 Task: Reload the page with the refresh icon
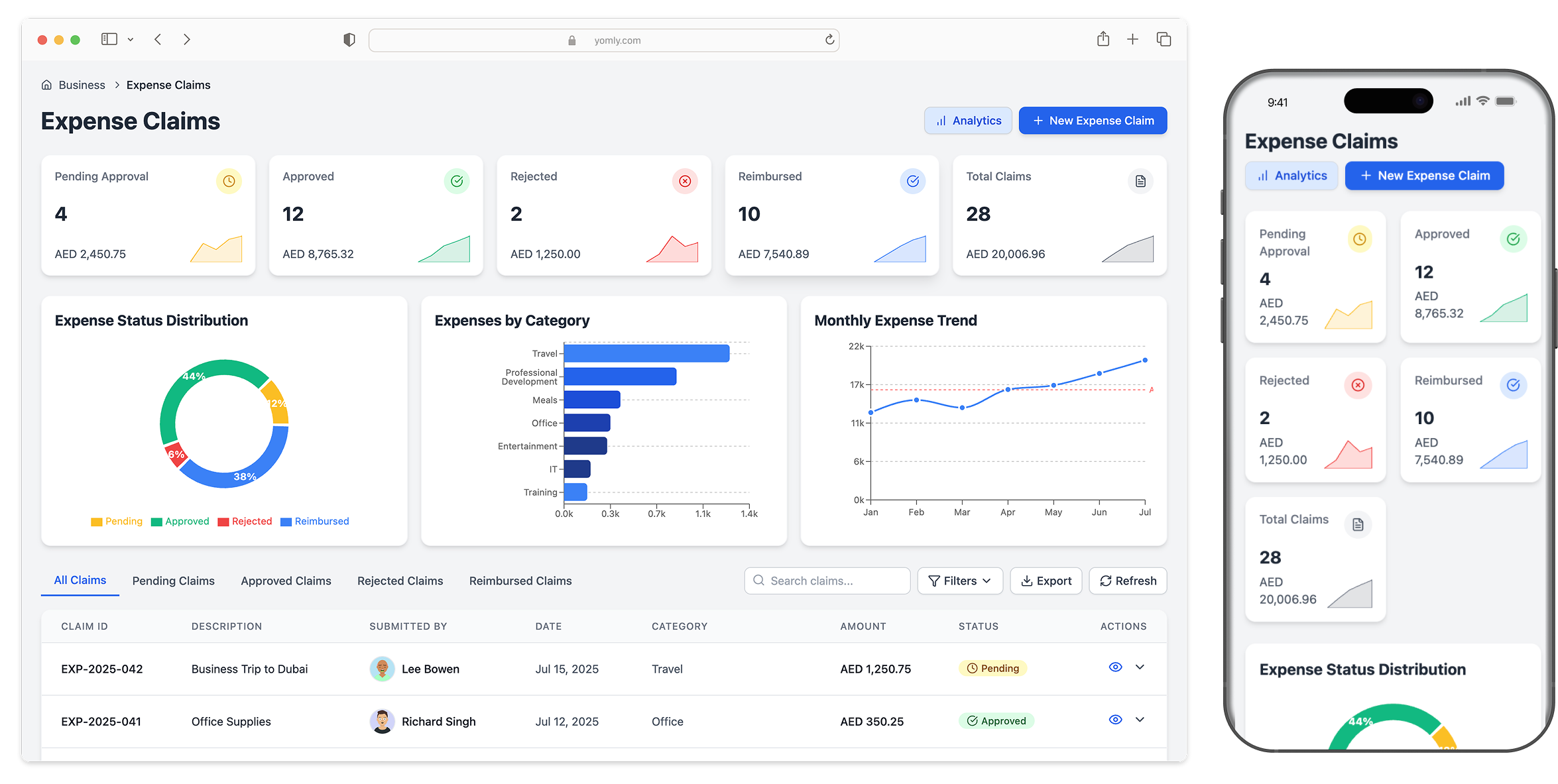[829, 40]
